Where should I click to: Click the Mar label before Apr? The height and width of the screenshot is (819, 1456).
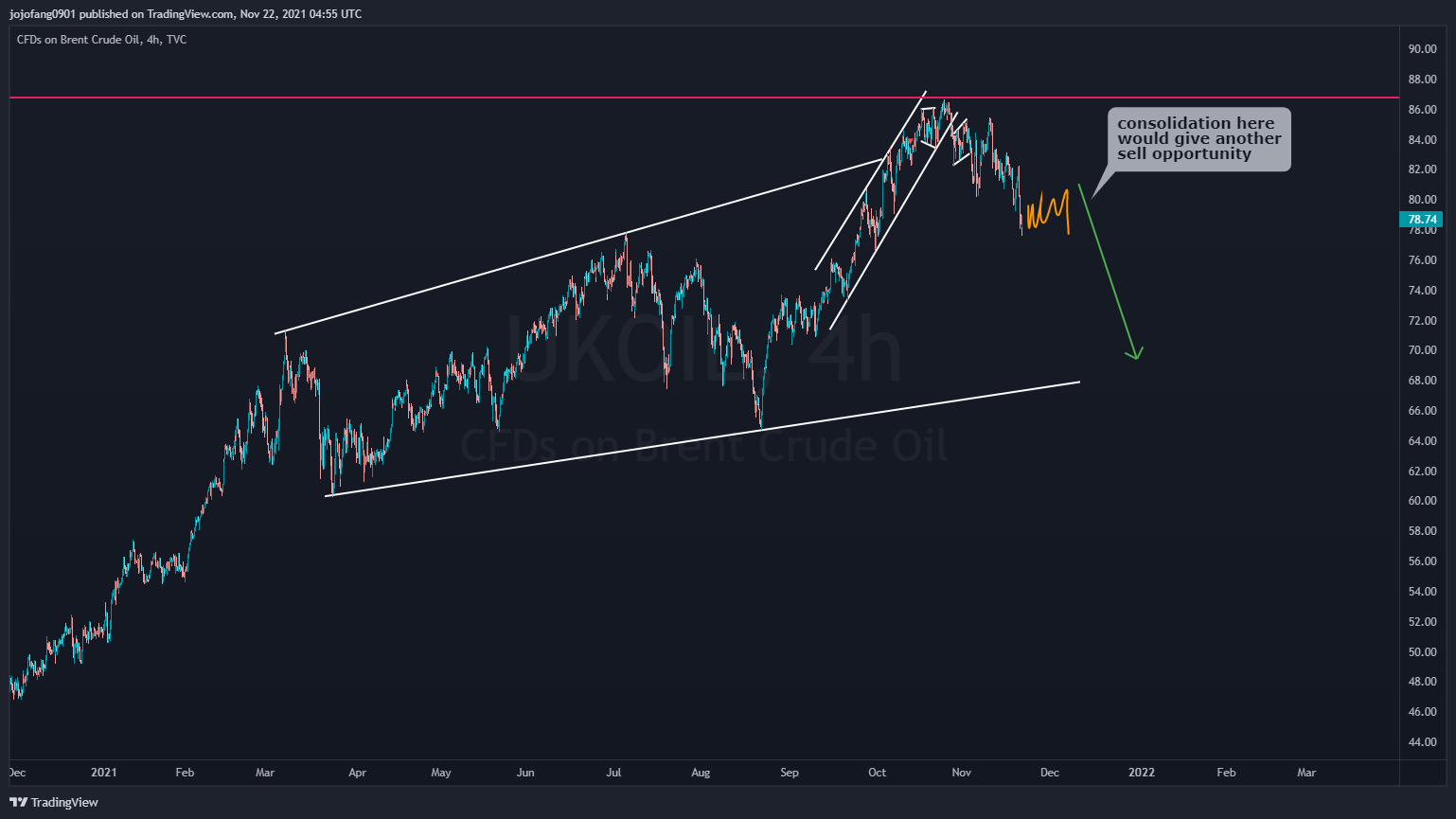point(265,773)
